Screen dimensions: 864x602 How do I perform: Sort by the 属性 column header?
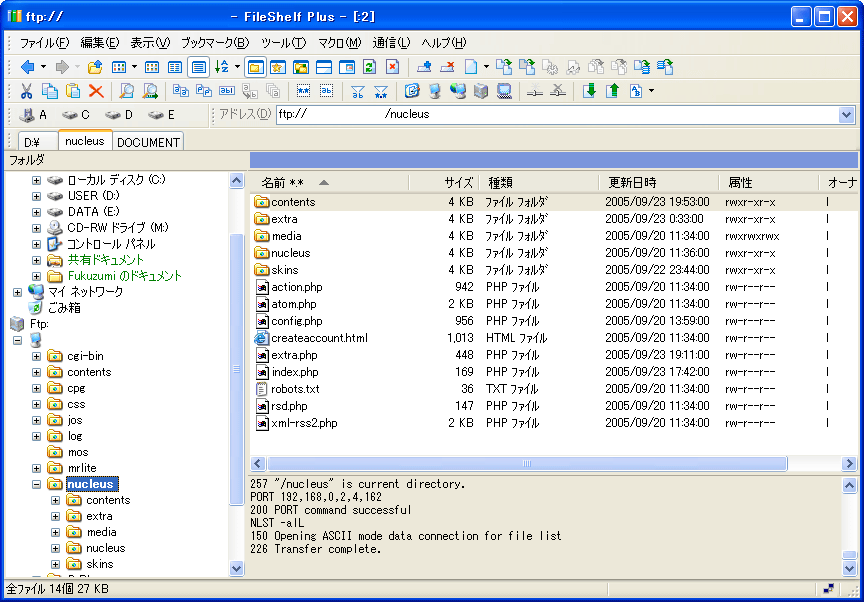768,183
